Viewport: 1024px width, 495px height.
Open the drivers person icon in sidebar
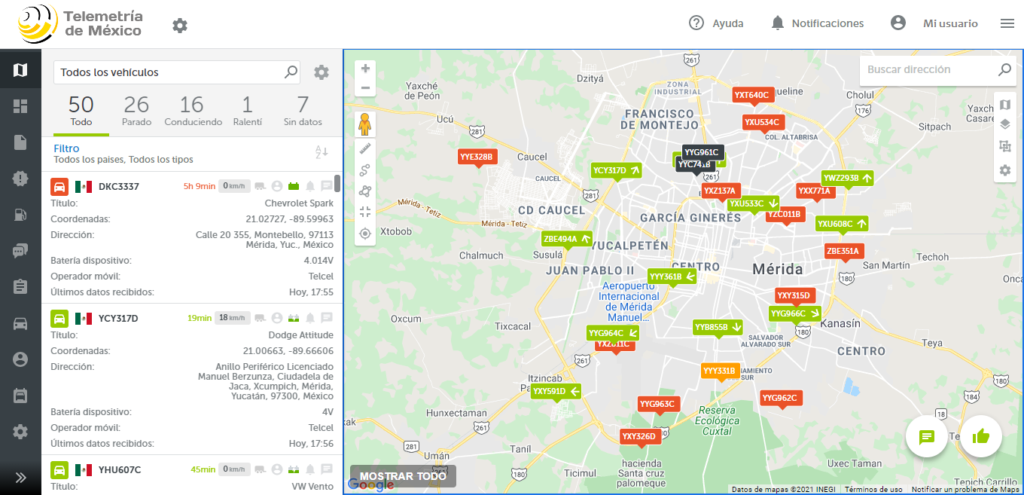coord(20,359)
